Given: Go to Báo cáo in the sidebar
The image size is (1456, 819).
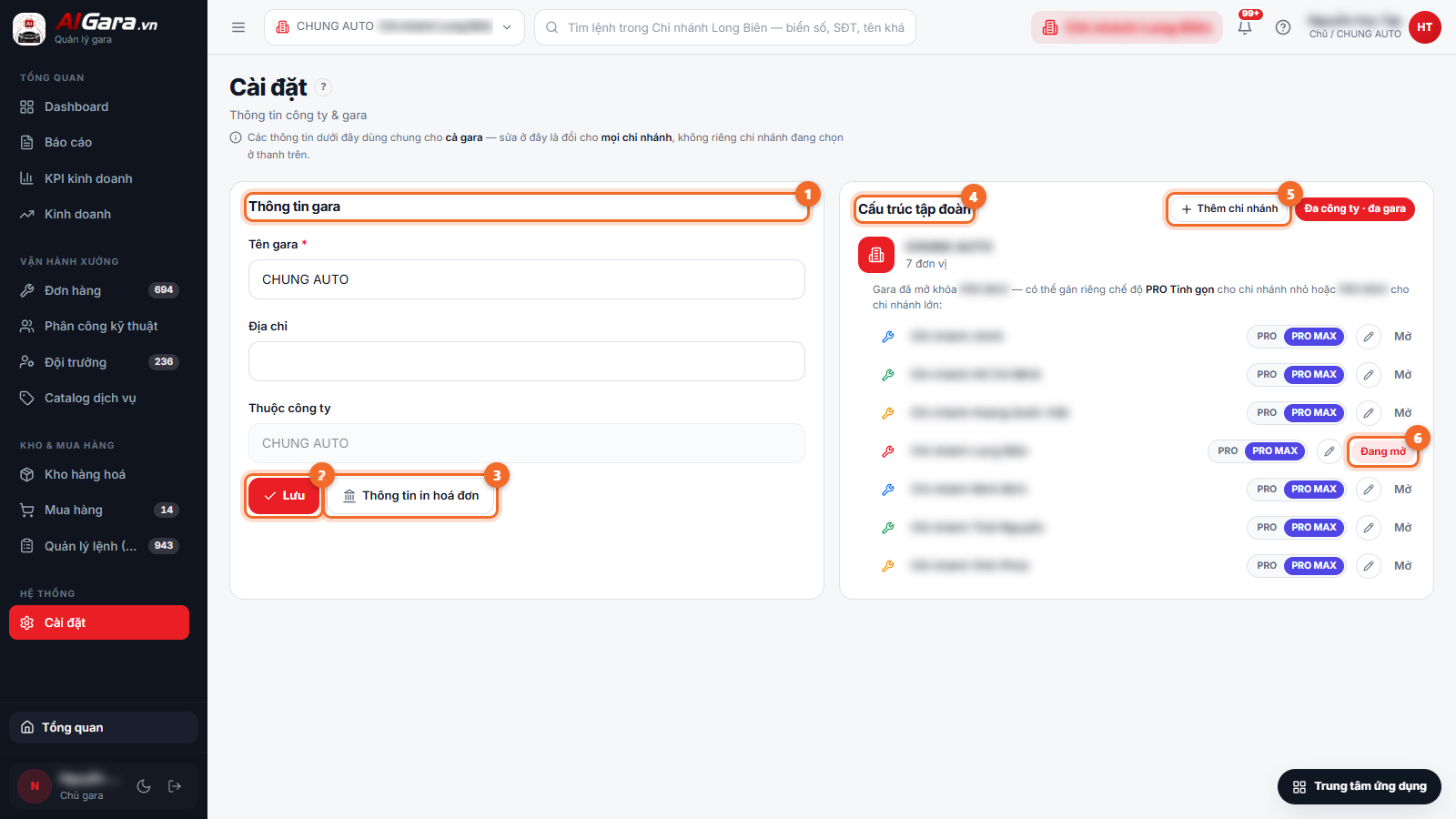Looking at the screenshot, I should [x=99, y=143].
